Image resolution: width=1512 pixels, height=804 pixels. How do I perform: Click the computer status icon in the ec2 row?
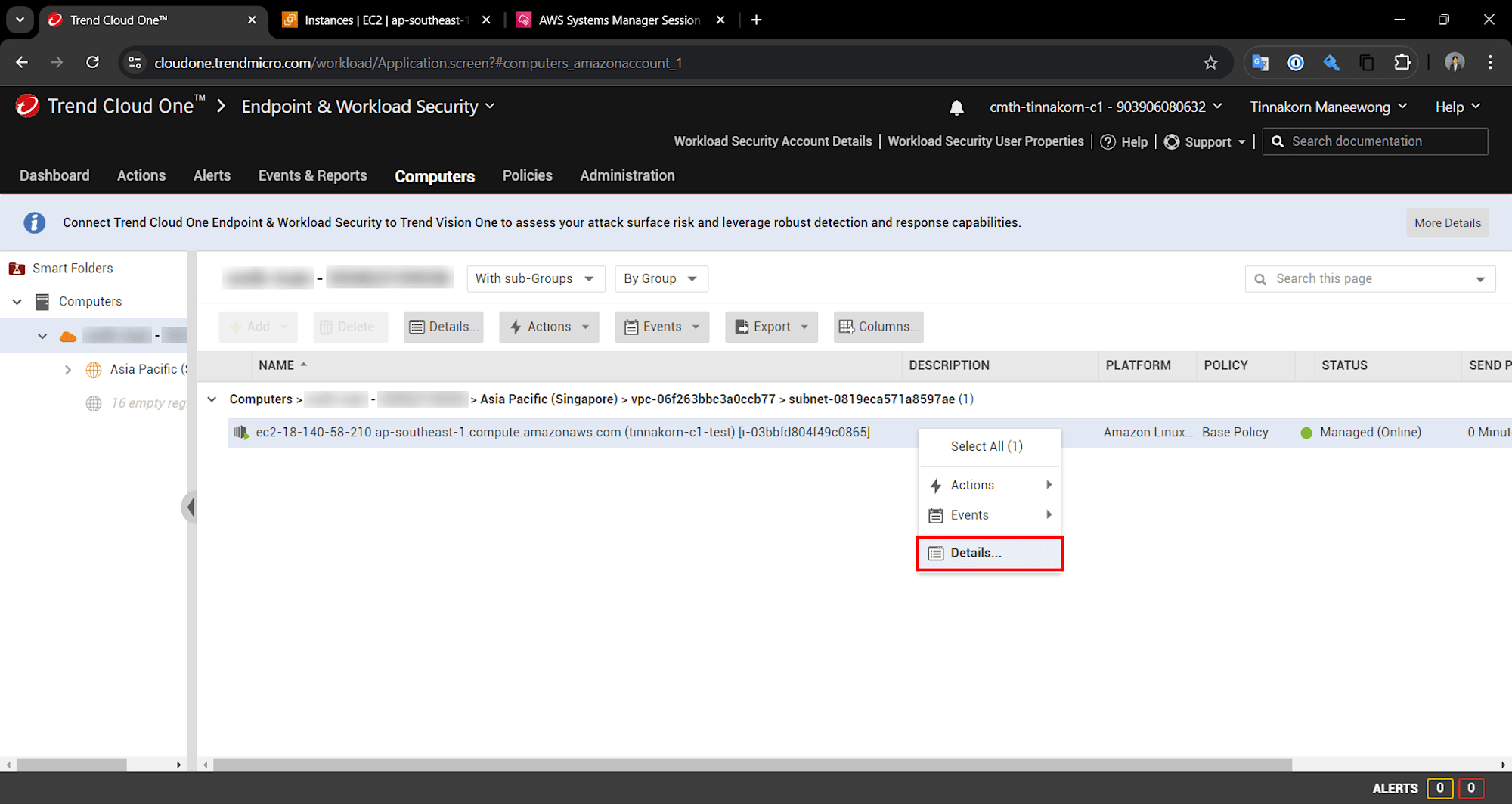241,433
